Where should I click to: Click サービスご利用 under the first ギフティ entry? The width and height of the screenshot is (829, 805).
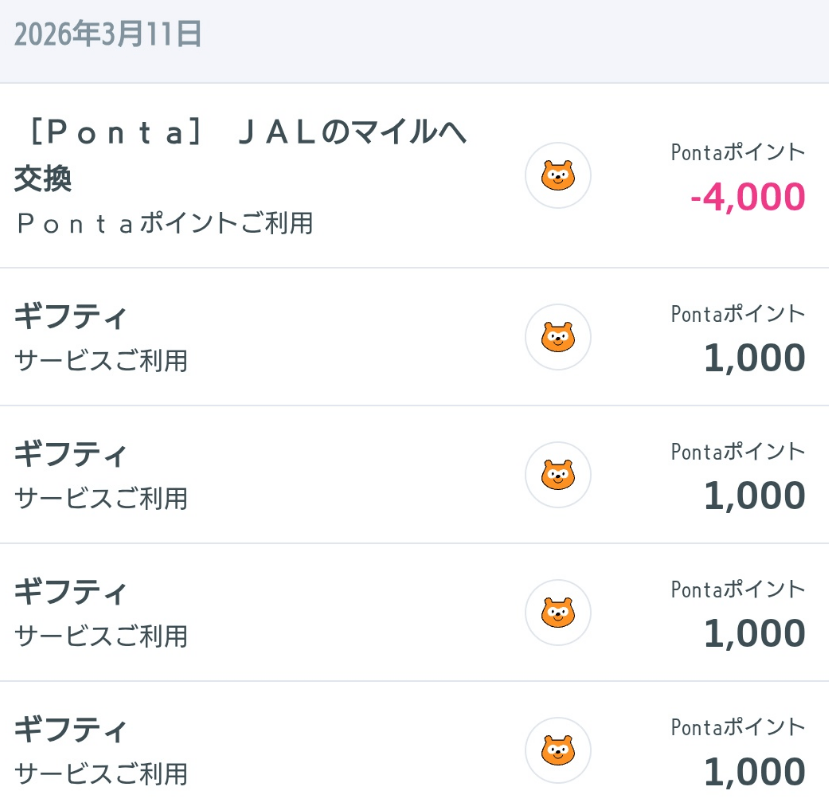pos(101,361)
